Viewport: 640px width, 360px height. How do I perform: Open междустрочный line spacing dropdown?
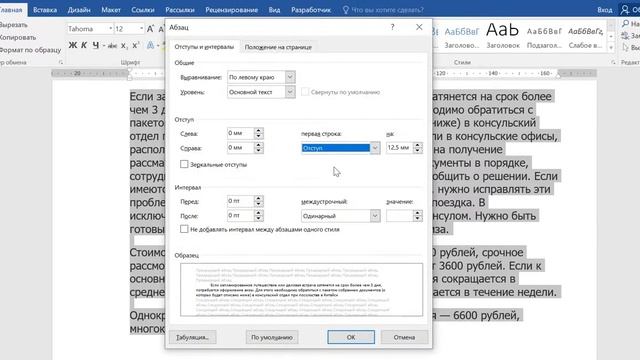tap(375, 216)
